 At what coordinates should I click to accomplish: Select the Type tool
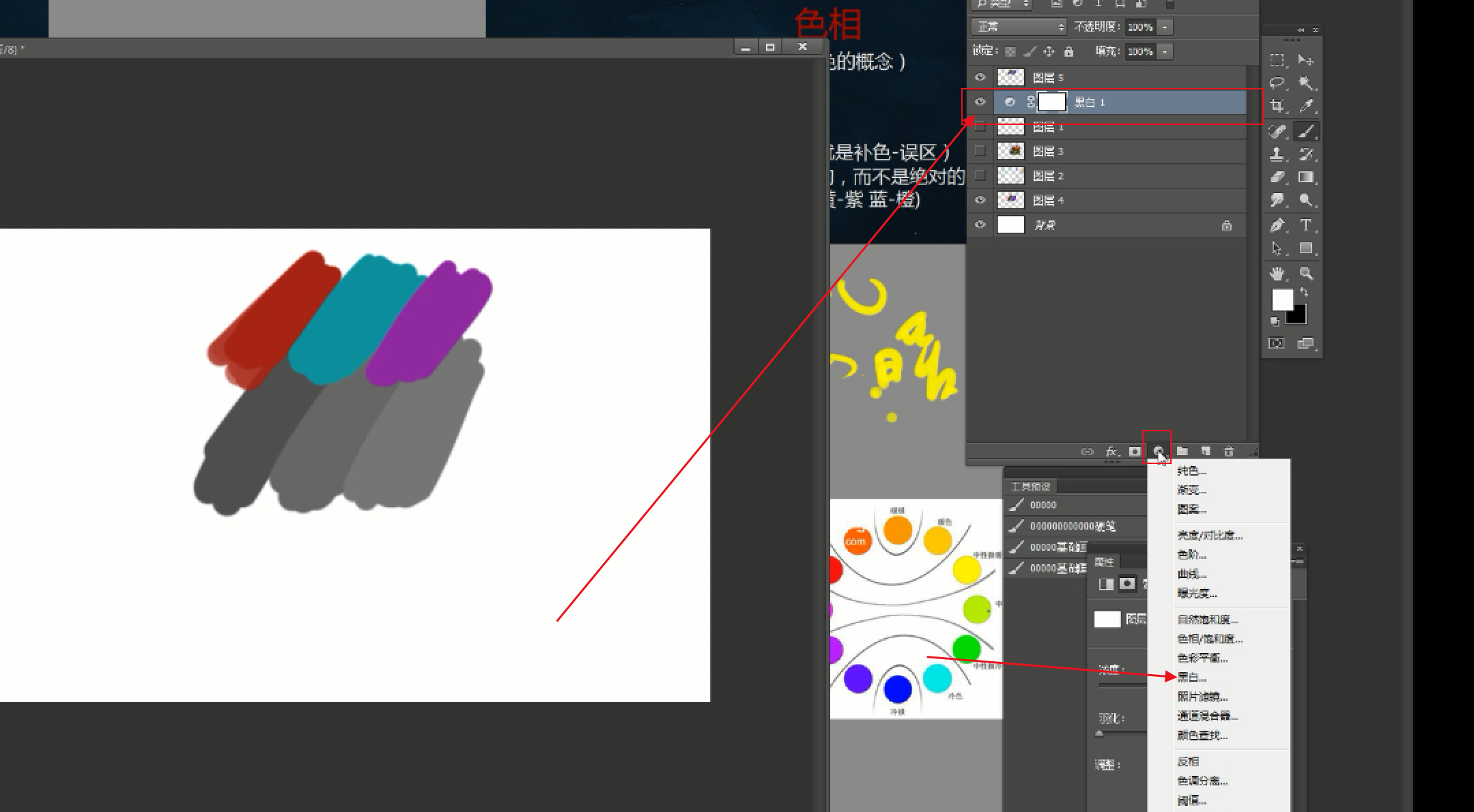[1305, 224]
